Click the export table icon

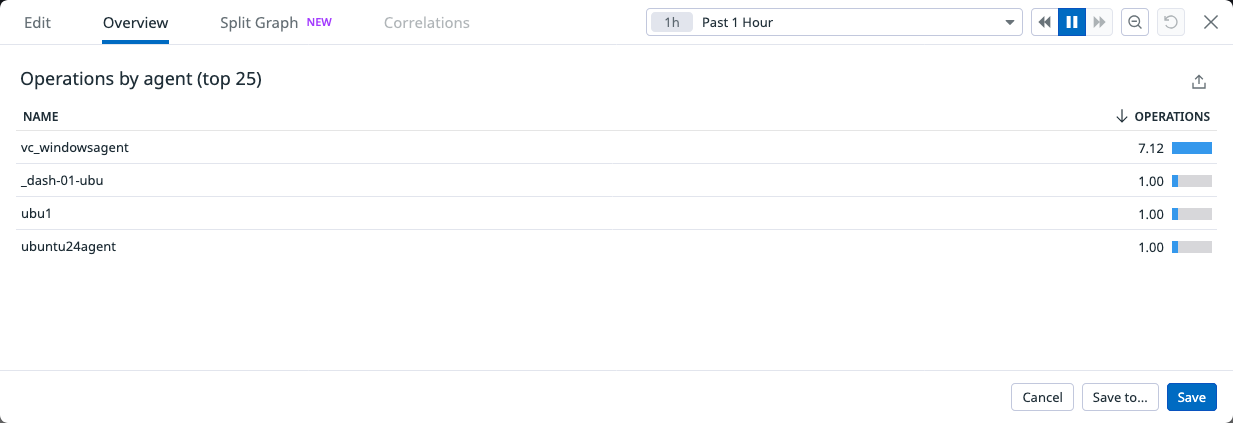[1200, 83]
